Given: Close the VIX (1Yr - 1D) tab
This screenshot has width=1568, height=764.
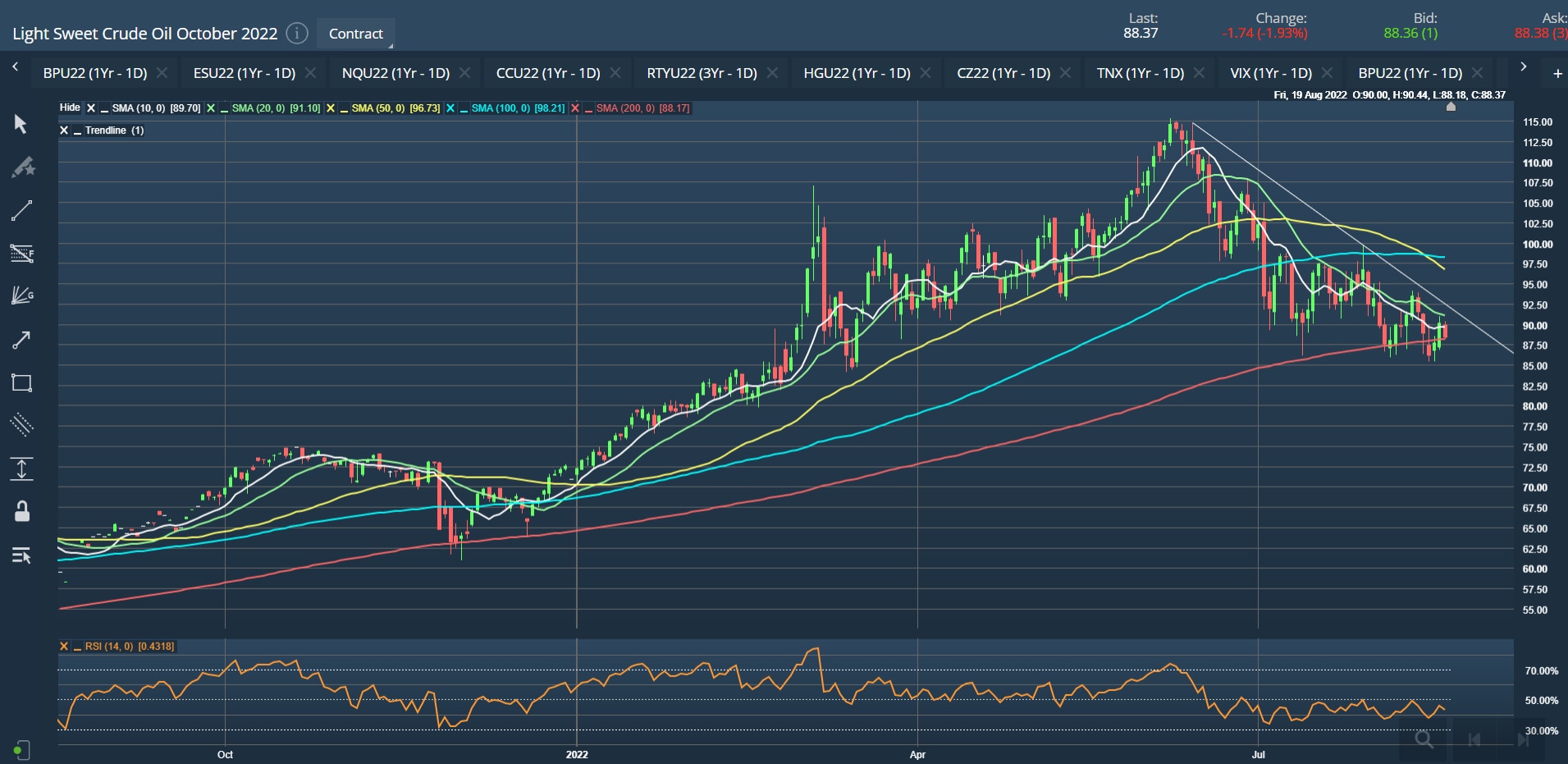Looking at the screenshot, I should [x=1327, y=73].
